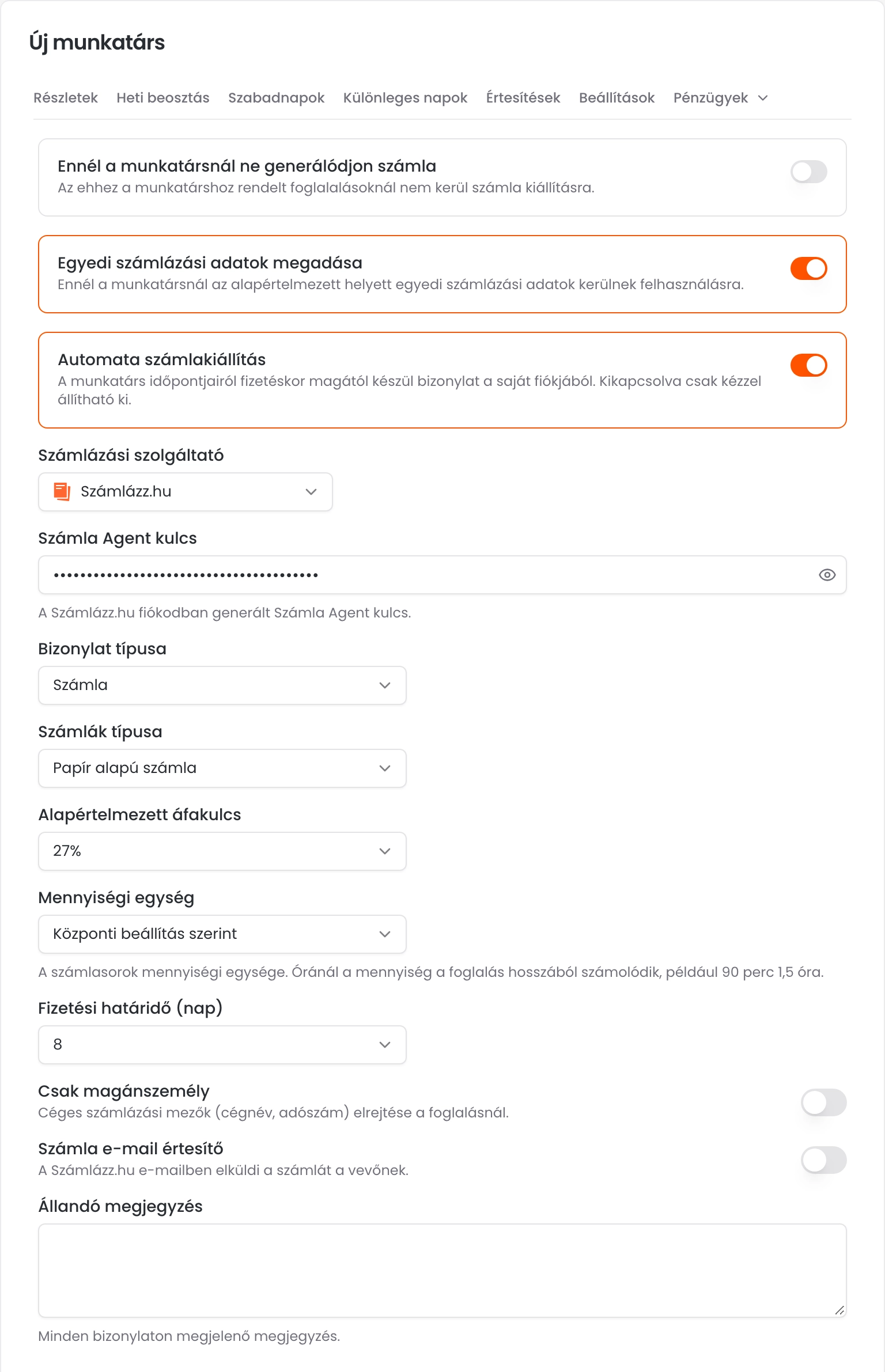This screenshot has width=885, height=1372.
Task: Reveal the Számla Agent kulcs with eye icon
Action: point(827,575)
